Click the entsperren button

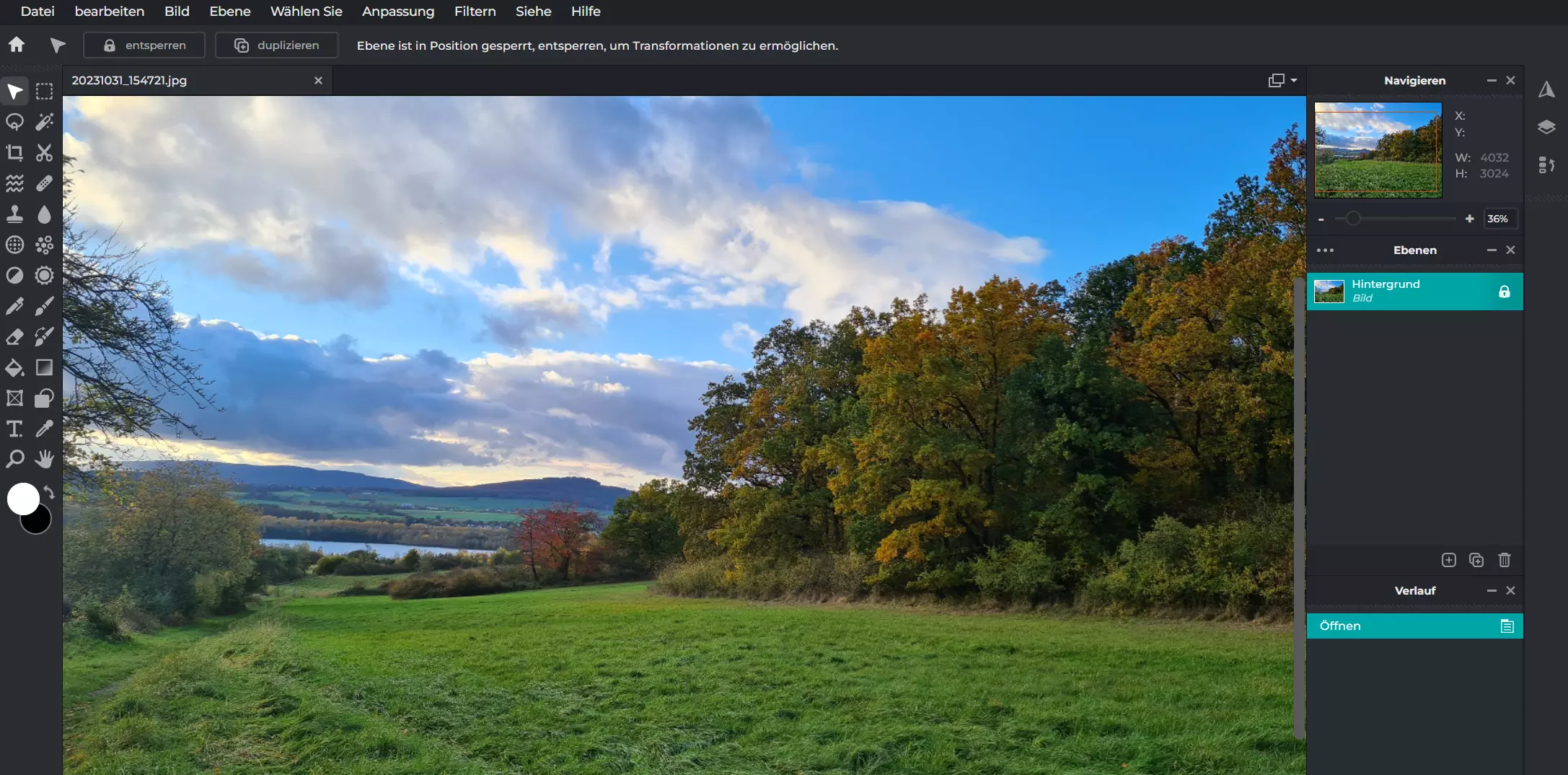[x=144, y=45]
